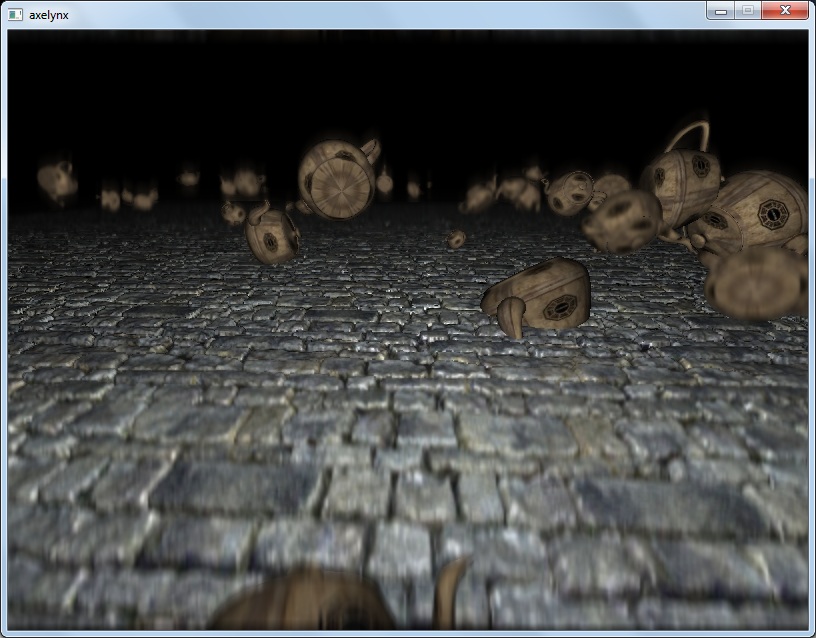This screenshot has width=816, height=638.
Task: Select the teapot lying on the cobblestones
Action: coord(538,295)
